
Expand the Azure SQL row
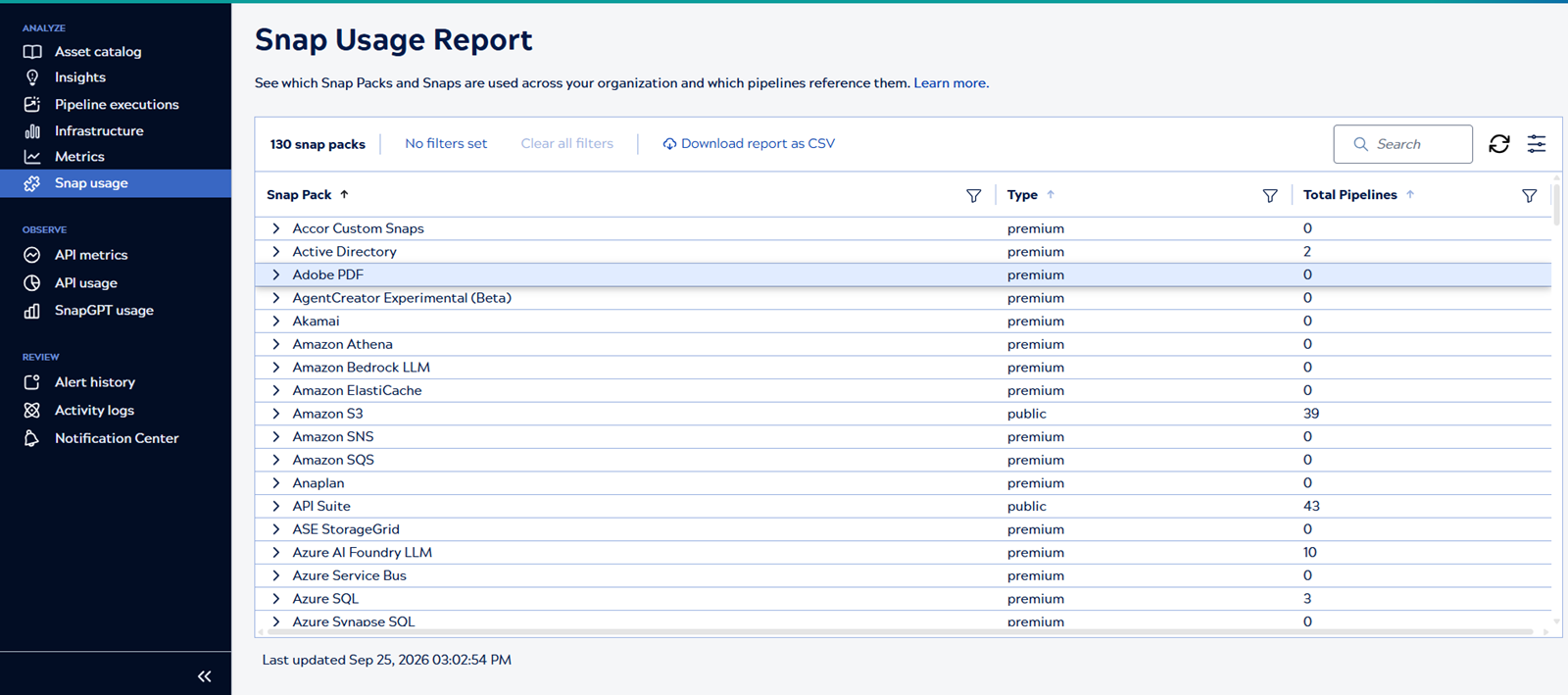tap(276, 599)
